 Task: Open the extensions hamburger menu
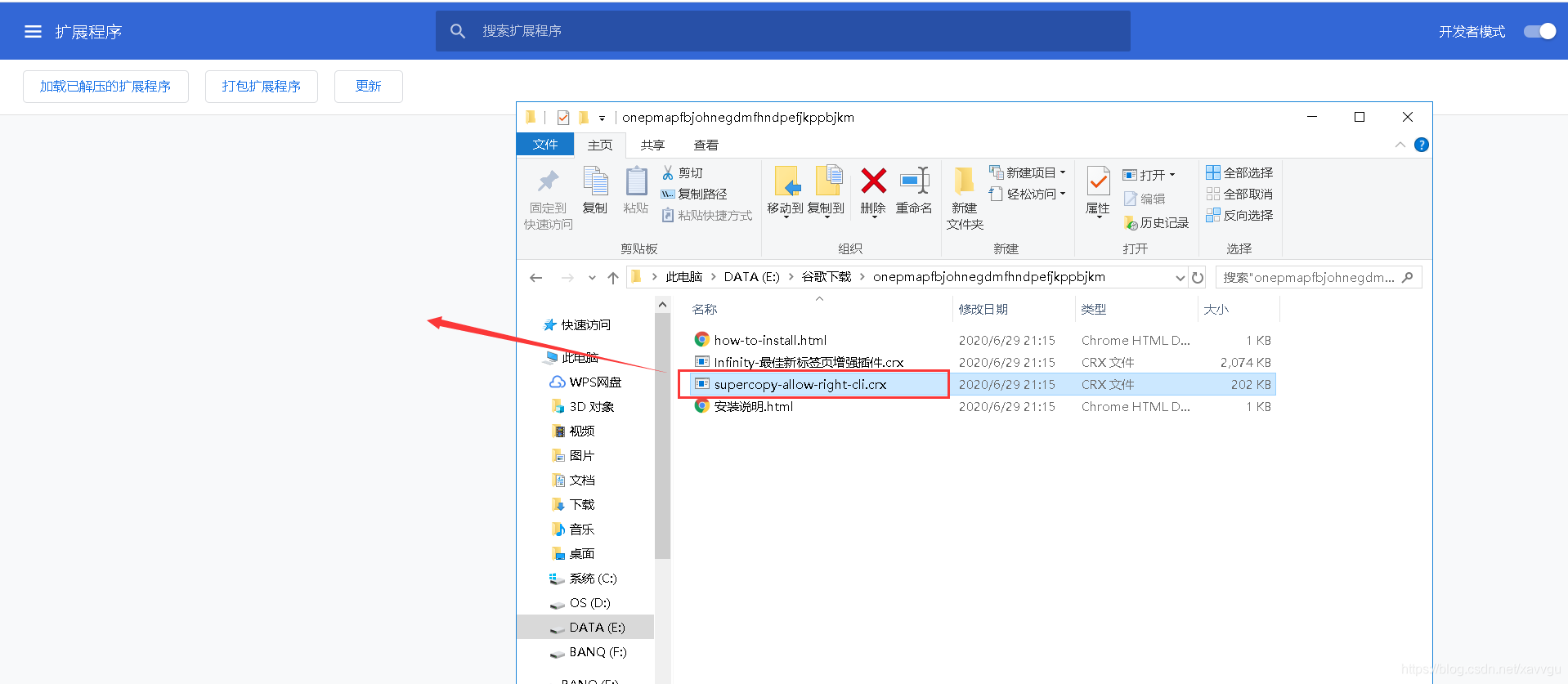tap(33, 32)
